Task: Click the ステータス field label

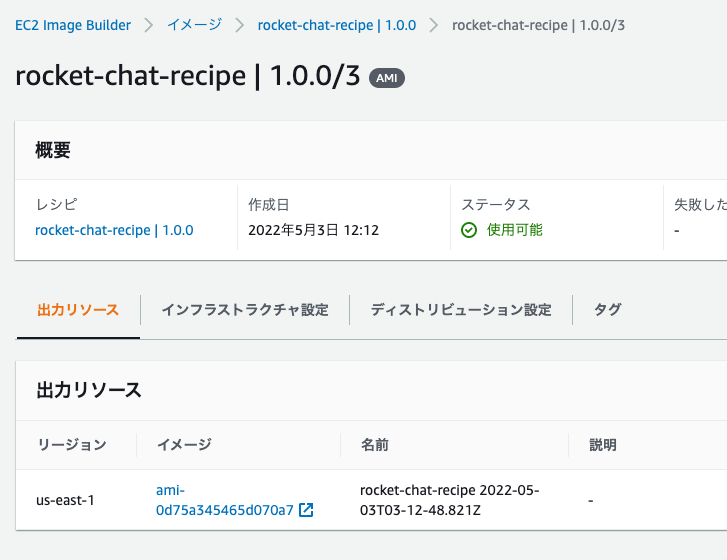Action: pos(496,204)
